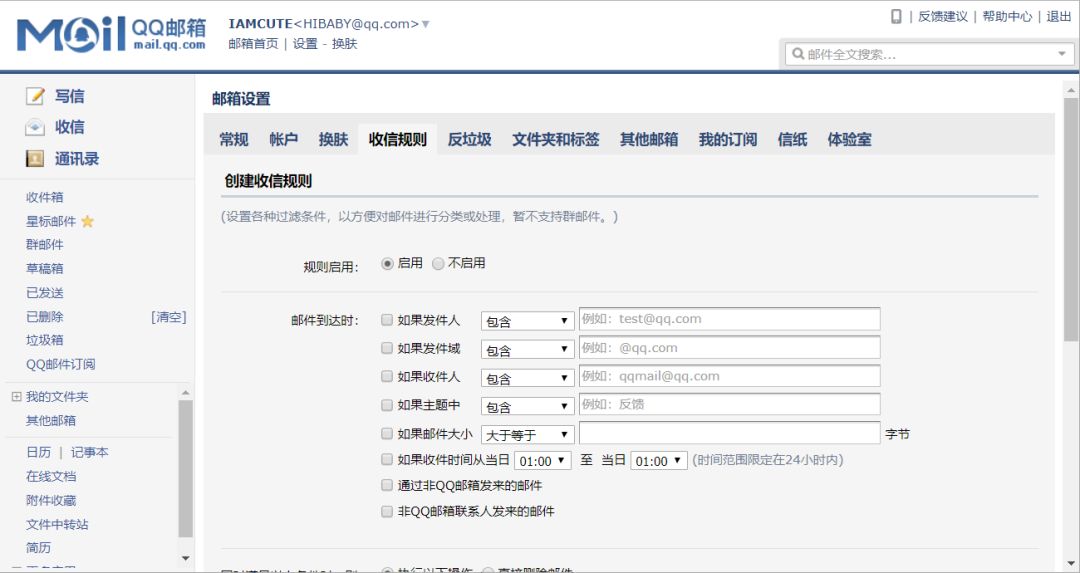Click the QQ Mail logo
The width and height of the screenshot is (1080, 573).
click(x=111, y=34)
